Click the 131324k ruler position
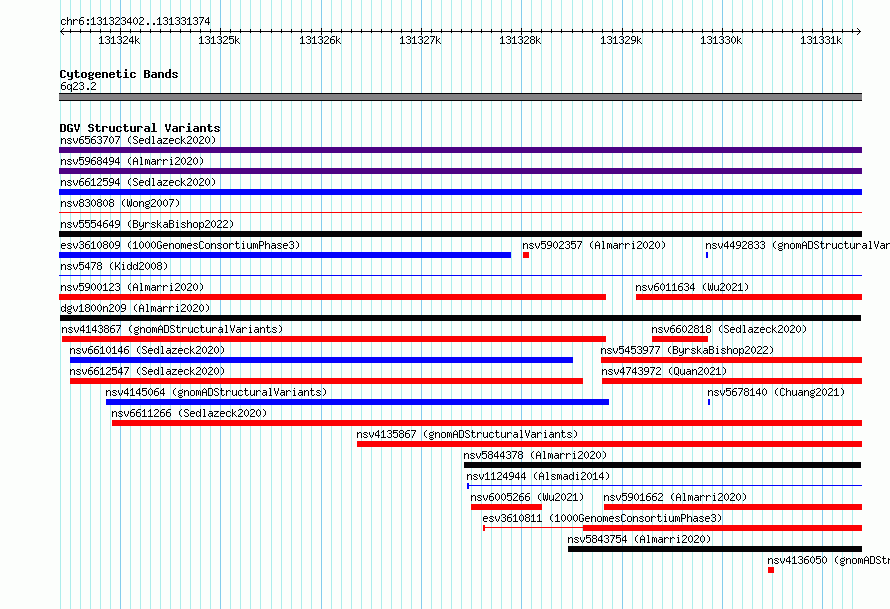The width and height of the screenshot is (890, 609). [119, 40]
